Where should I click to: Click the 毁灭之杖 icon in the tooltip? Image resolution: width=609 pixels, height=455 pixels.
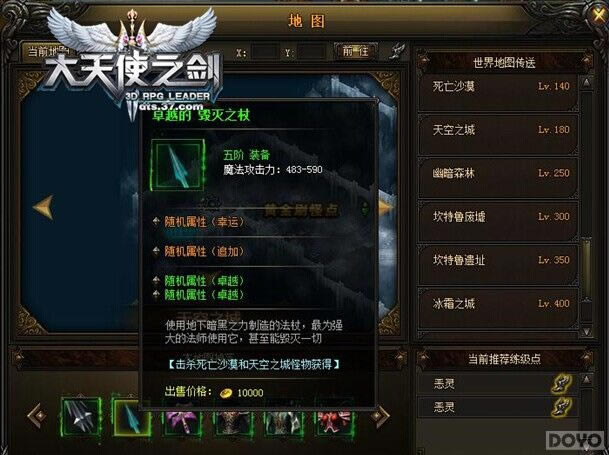pyautogui.click(x=177, y=165)
